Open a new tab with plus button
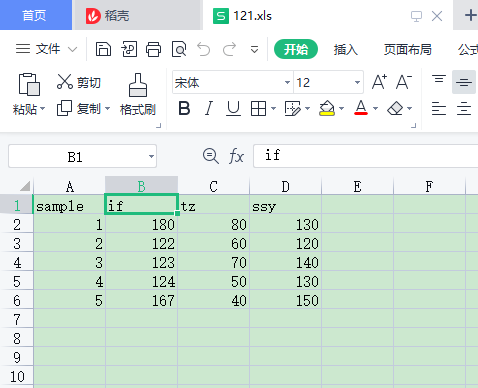478x388 pixels. (470, 15)
